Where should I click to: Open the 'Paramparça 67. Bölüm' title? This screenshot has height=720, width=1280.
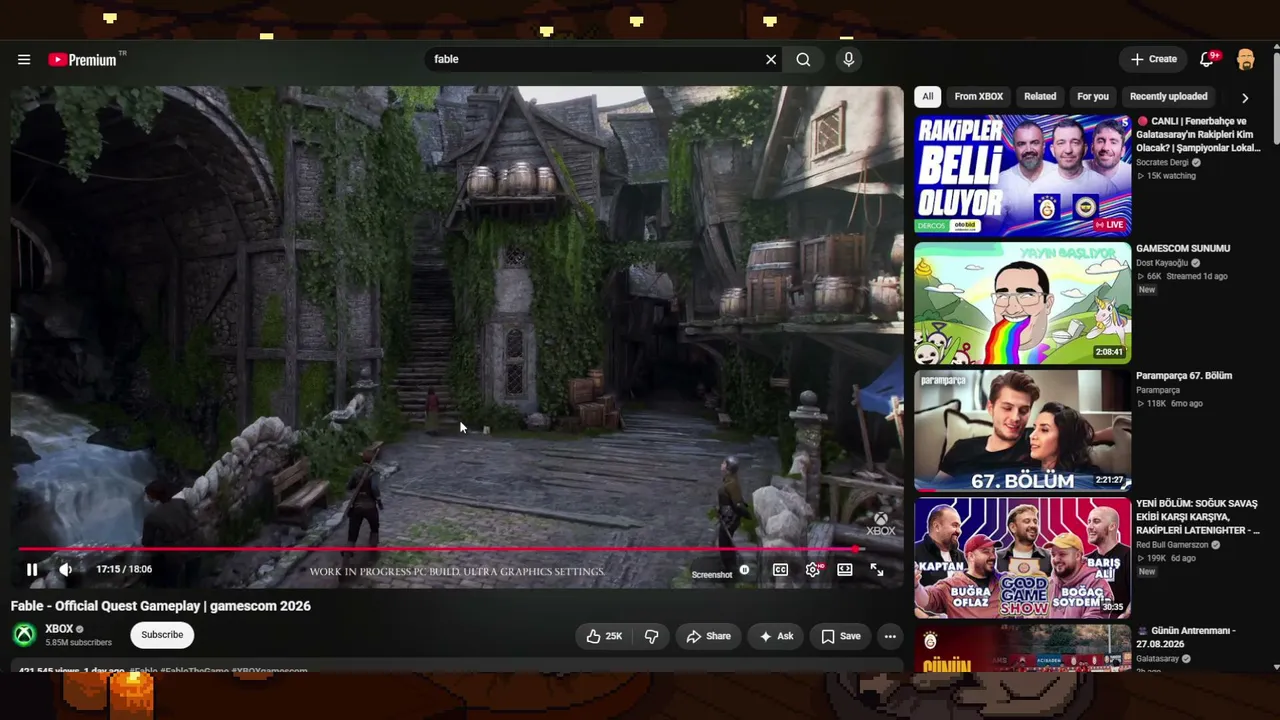pos(1184,376)
